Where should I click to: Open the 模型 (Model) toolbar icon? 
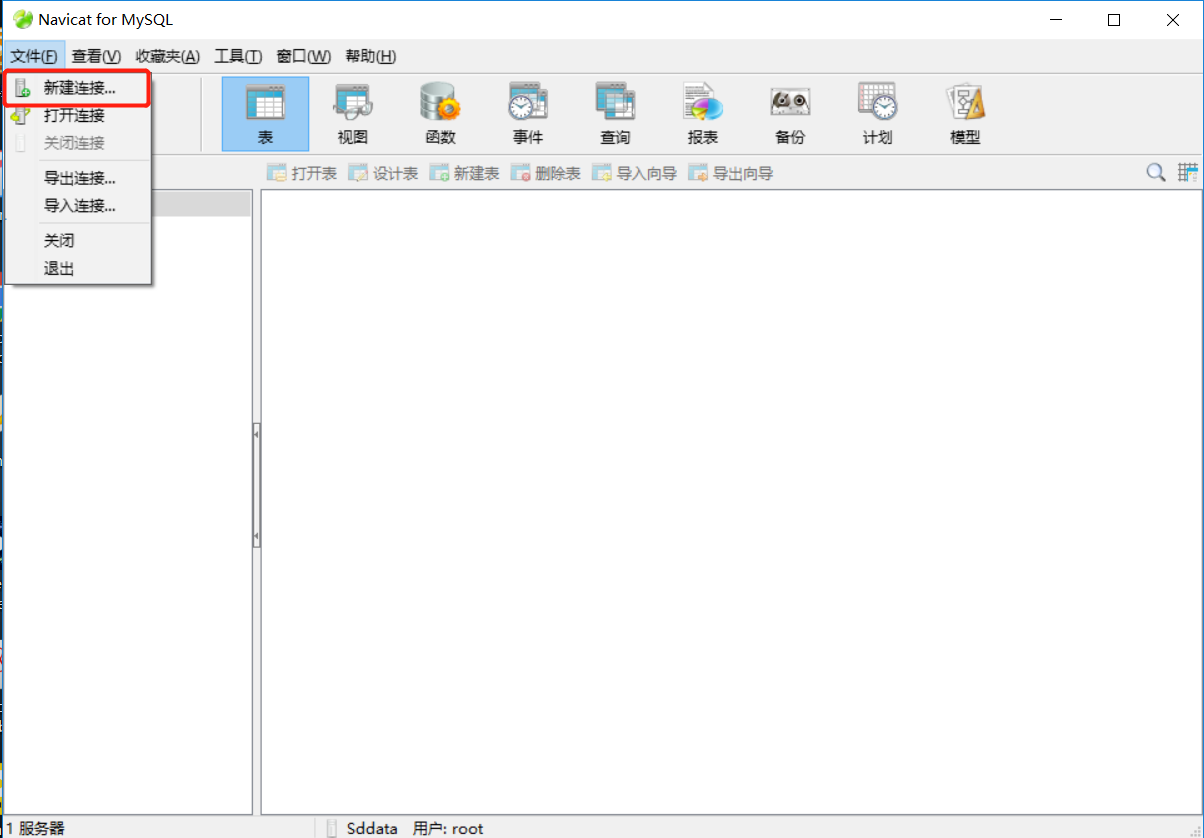pyautogui.click(x=965, y=114)
